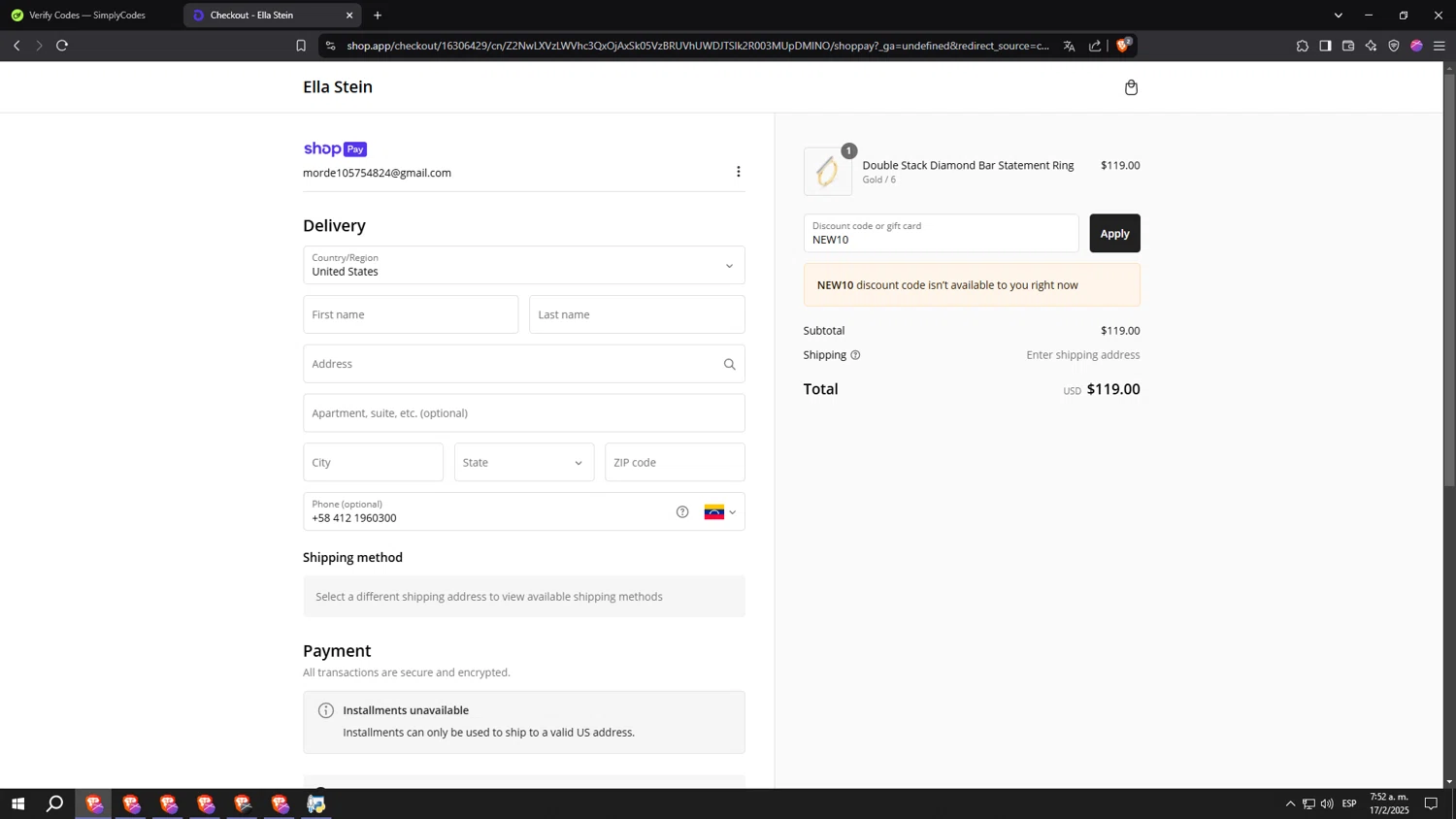Viewport: 1456px width, 819px height.
Task: Open a new browser tab
Action: (378, 15)
